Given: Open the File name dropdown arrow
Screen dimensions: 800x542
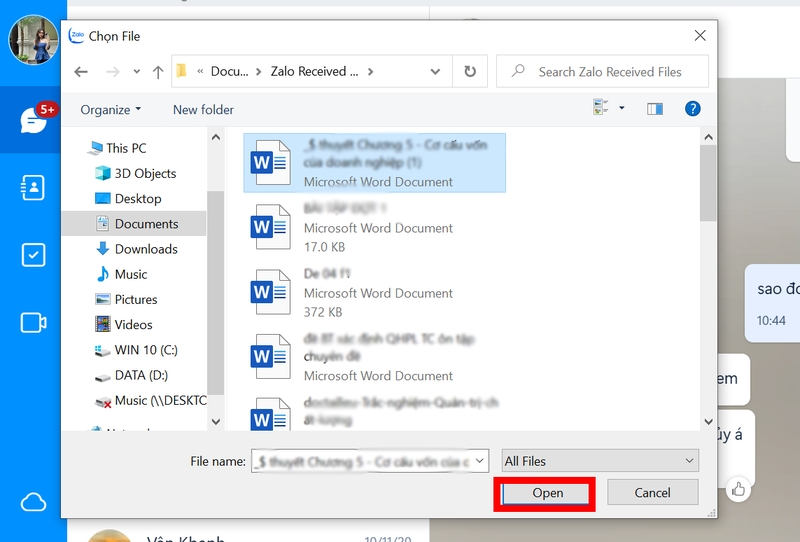Looking at the screenshot, I should [480, 461].
